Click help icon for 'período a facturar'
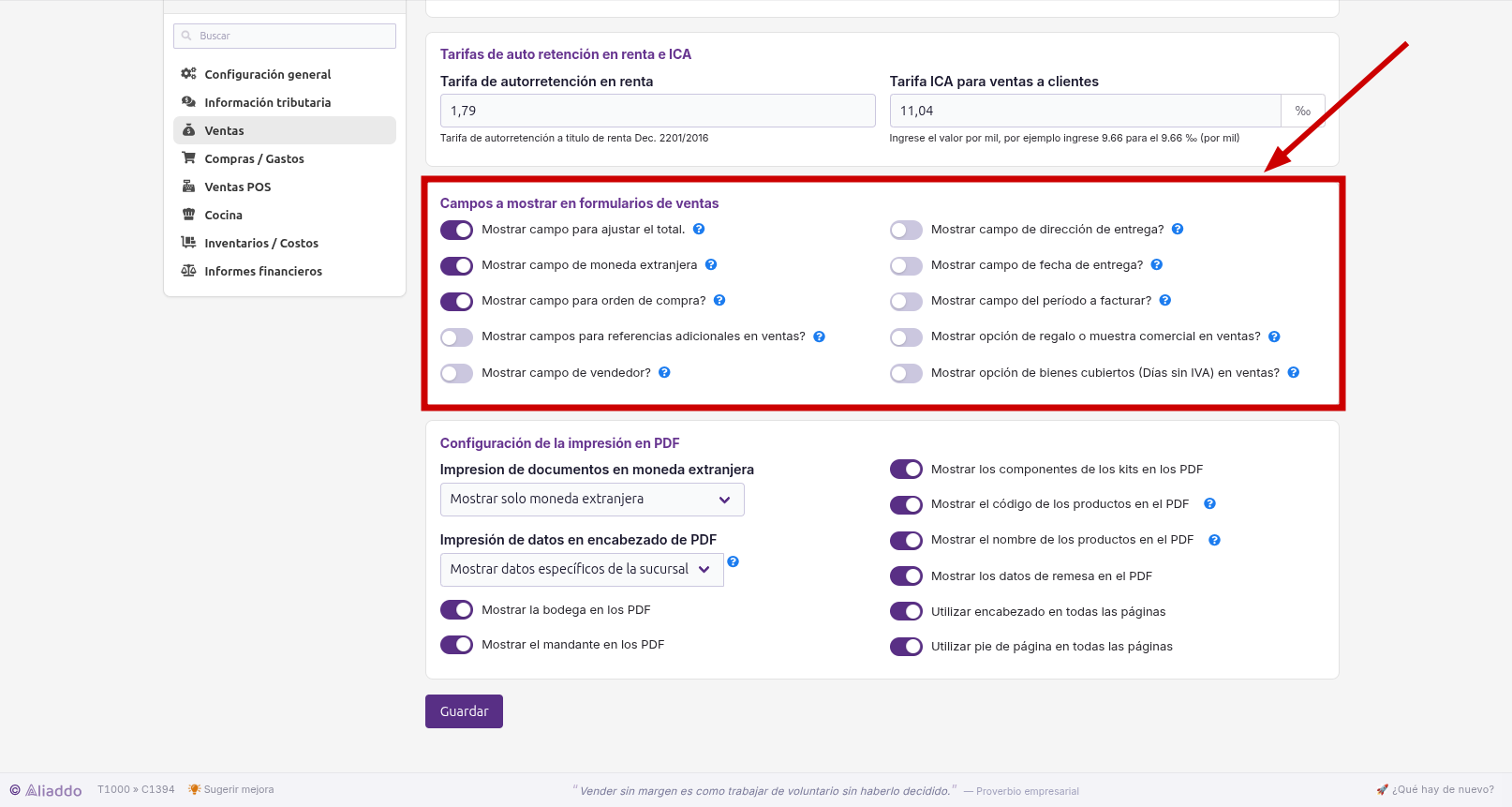The width and height of the screenshot is (1512, 807). tap(1165, 300)
